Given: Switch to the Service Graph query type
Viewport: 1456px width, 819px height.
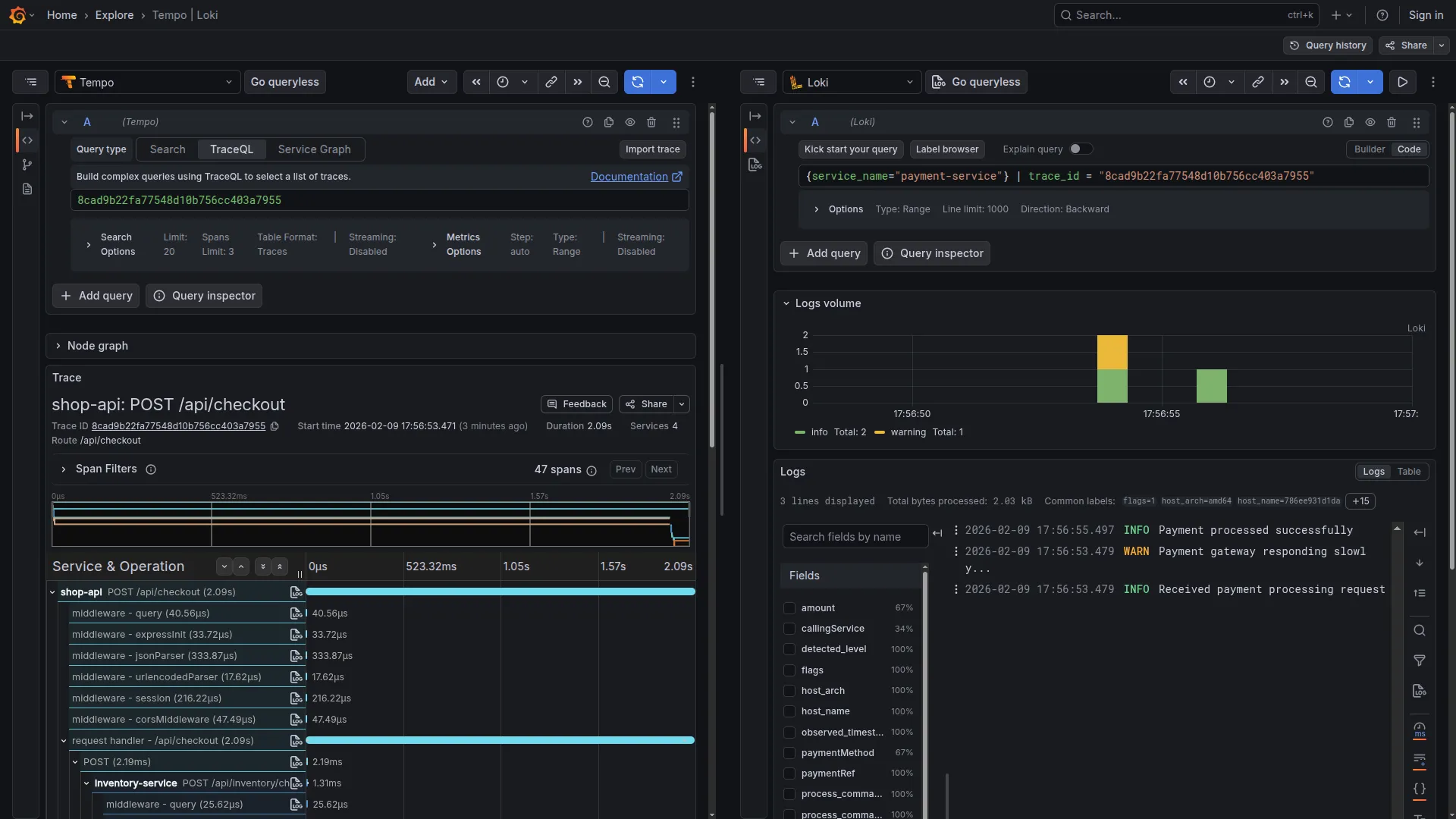Looking at the screenshot, I should [x=314, y=149].
